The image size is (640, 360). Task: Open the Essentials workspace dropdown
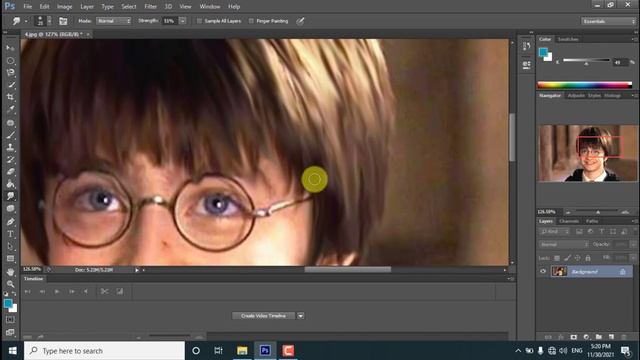[608, 21]
